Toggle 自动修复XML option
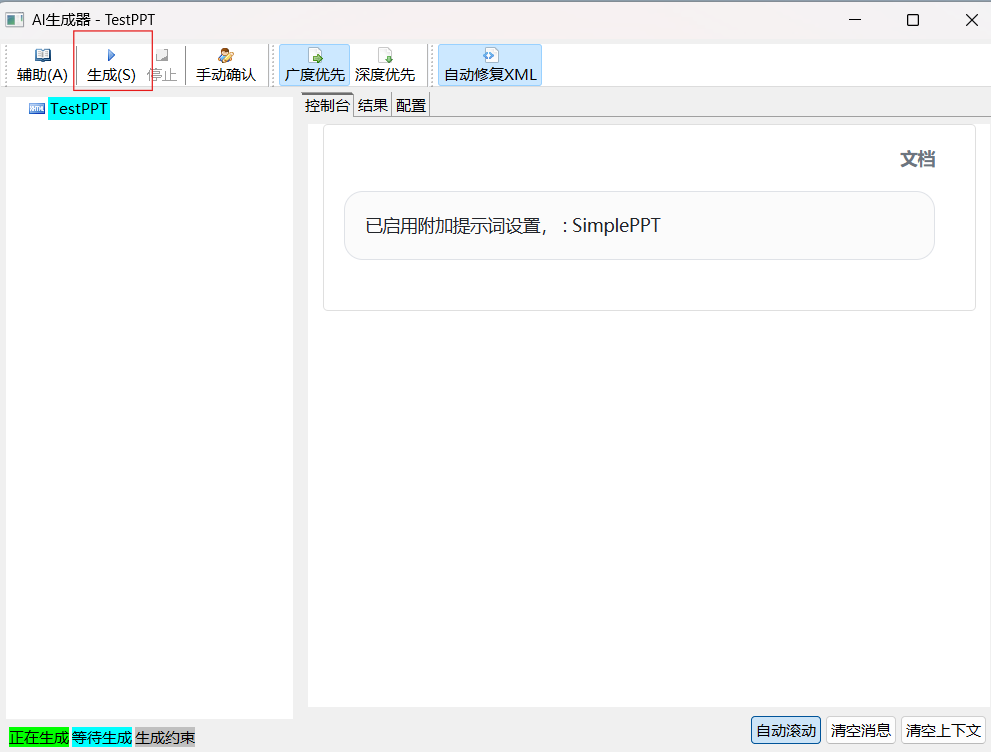The height and width of the screenshot is (752, 991). point(490,65)
